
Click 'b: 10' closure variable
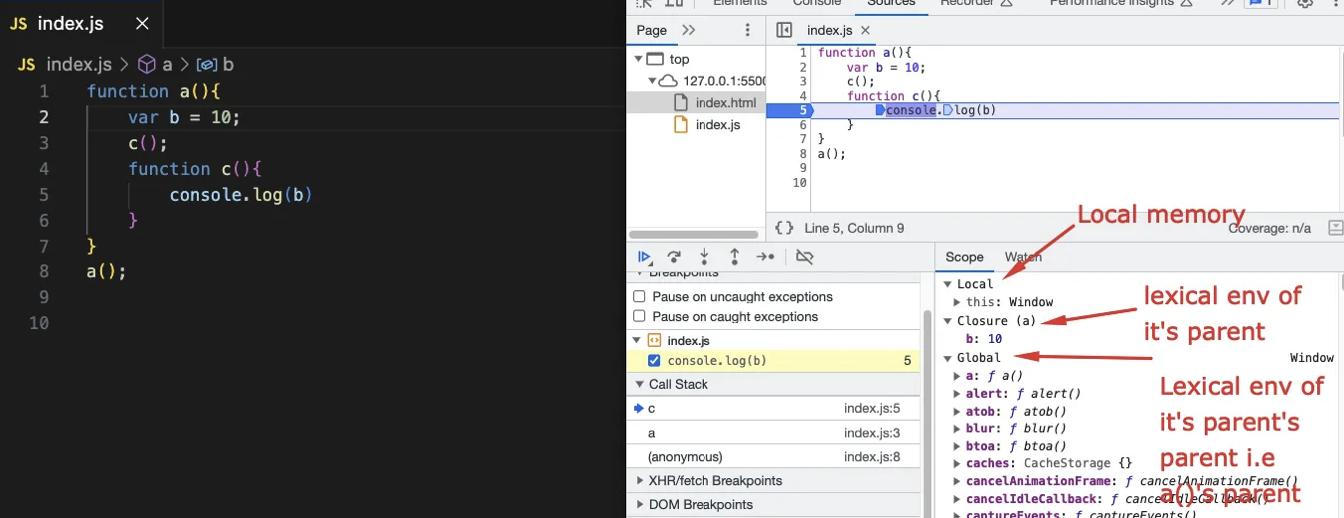[x=984, y=339]
